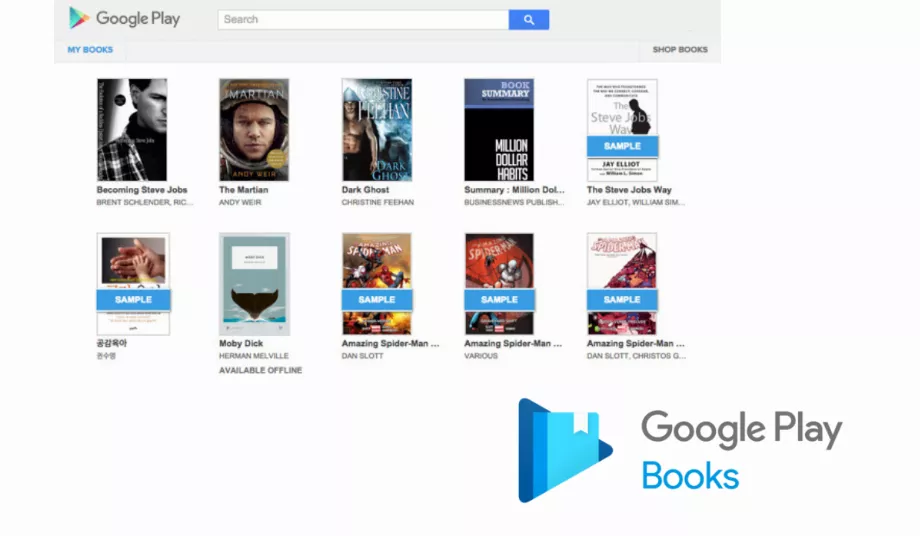
Task: Click SAMPLE badge on Slott, Christos Spider-Man
Action: point(622,300)
